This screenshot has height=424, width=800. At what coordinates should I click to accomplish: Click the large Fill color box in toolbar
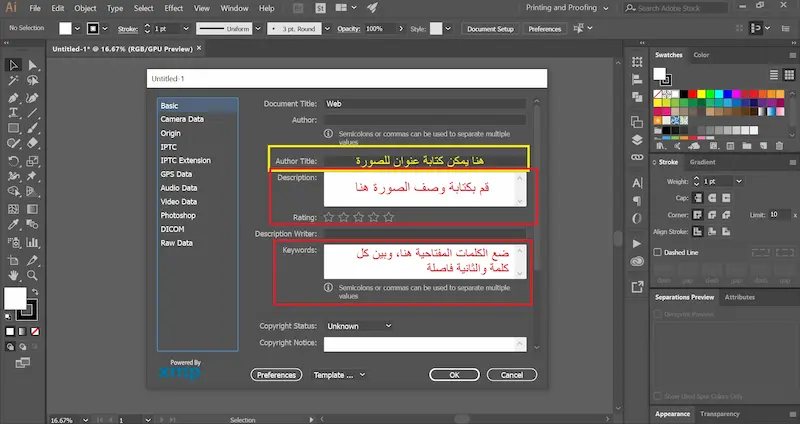tap(15, 298)
